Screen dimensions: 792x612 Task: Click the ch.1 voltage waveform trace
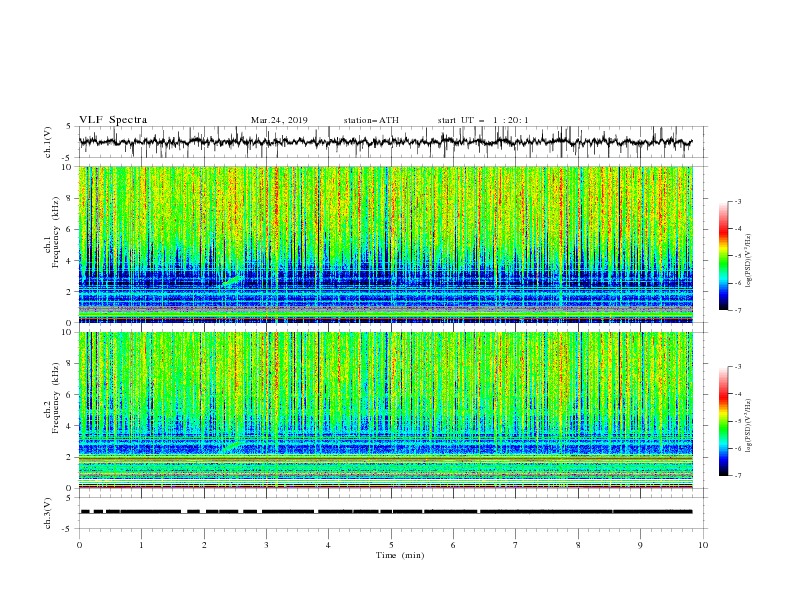point(385,142)
